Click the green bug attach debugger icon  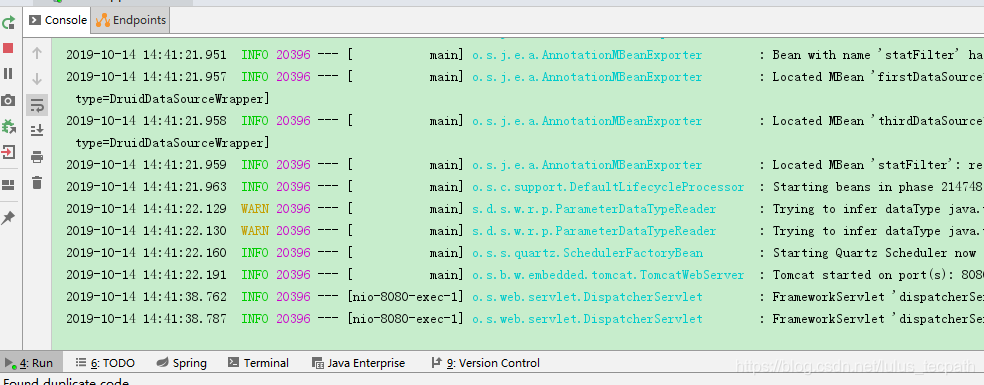pos(8,126)
